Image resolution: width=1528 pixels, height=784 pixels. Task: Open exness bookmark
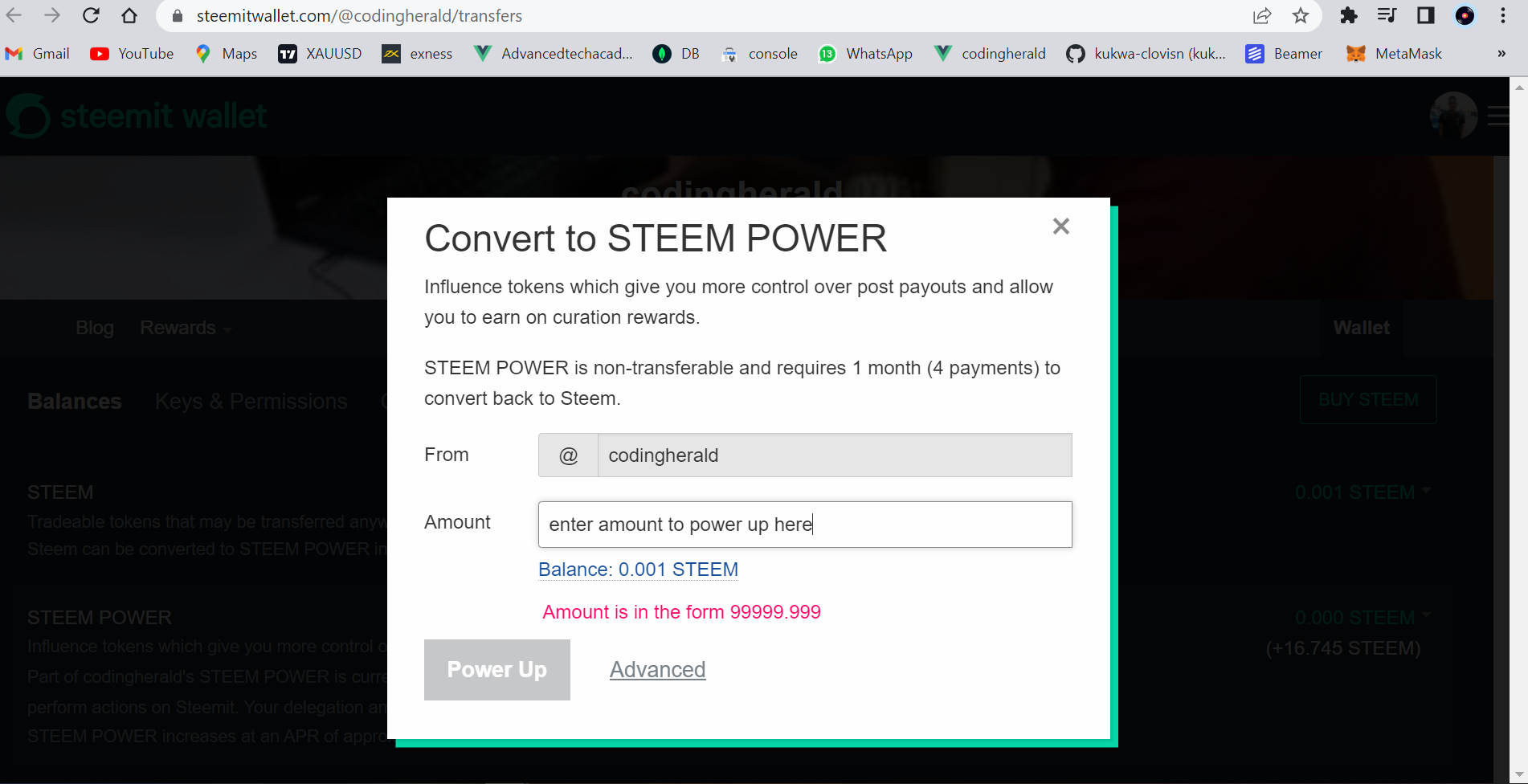(x=417, y=54)
